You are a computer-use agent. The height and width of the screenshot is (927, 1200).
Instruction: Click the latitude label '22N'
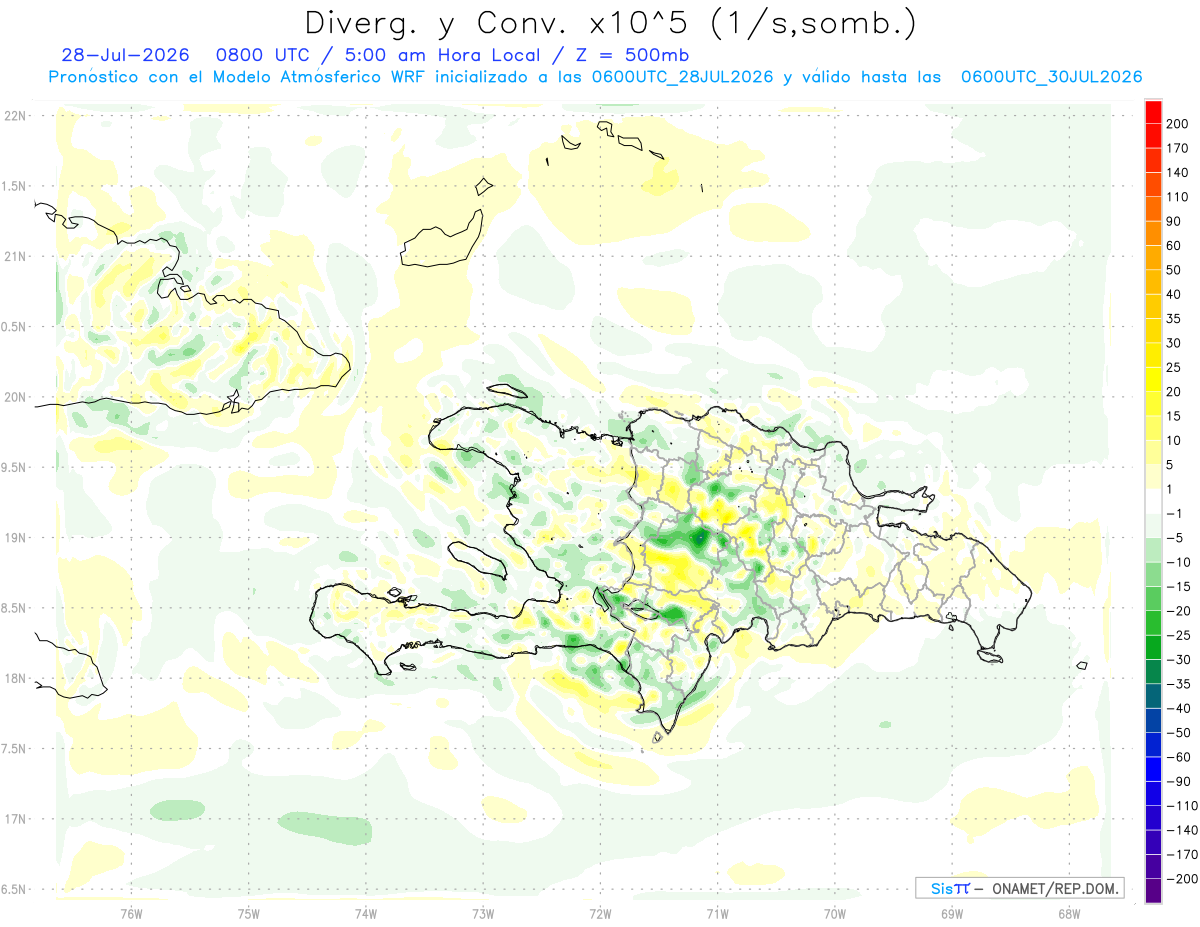coord(15,115)
